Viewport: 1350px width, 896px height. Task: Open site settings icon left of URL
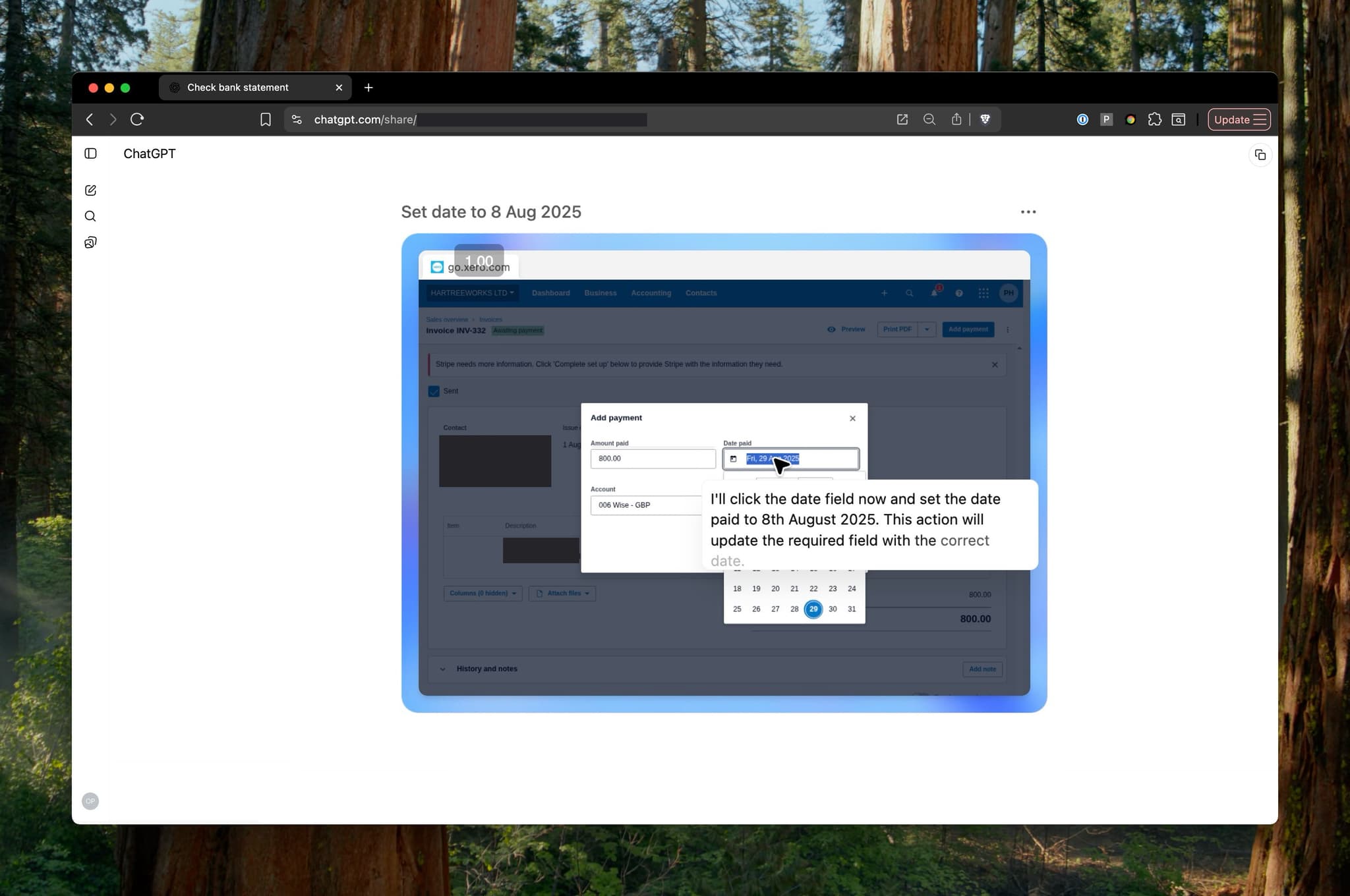(x=297, y=119)
